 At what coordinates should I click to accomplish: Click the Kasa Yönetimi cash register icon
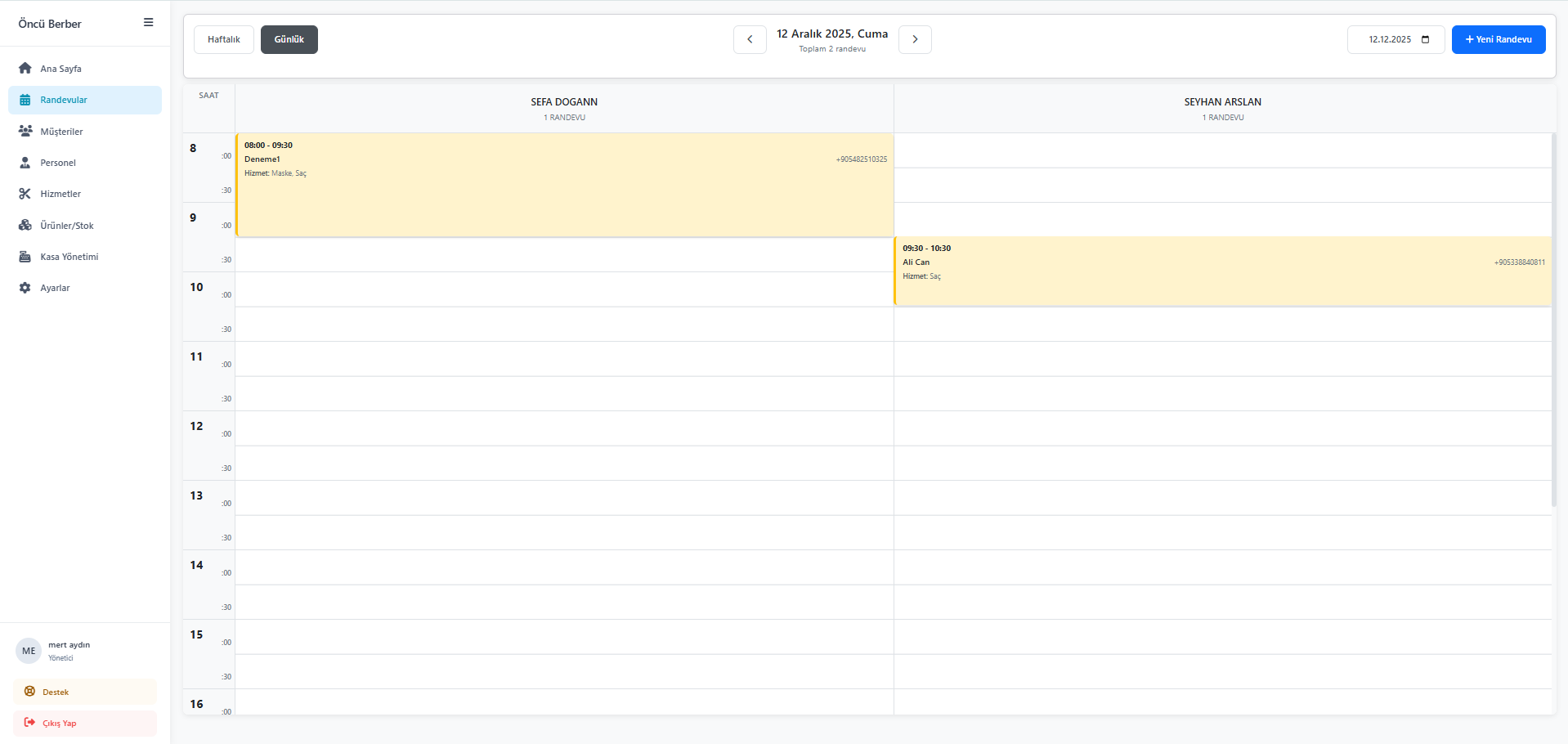point(25,257)
